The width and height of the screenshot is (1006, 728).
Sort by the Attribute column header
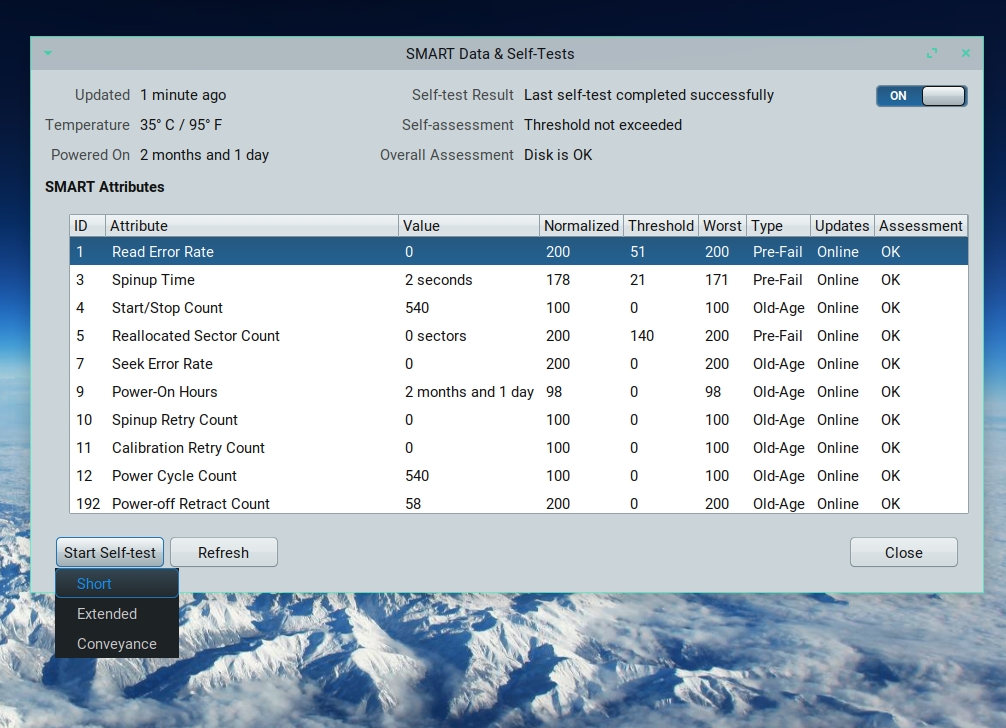click(250, 226)
